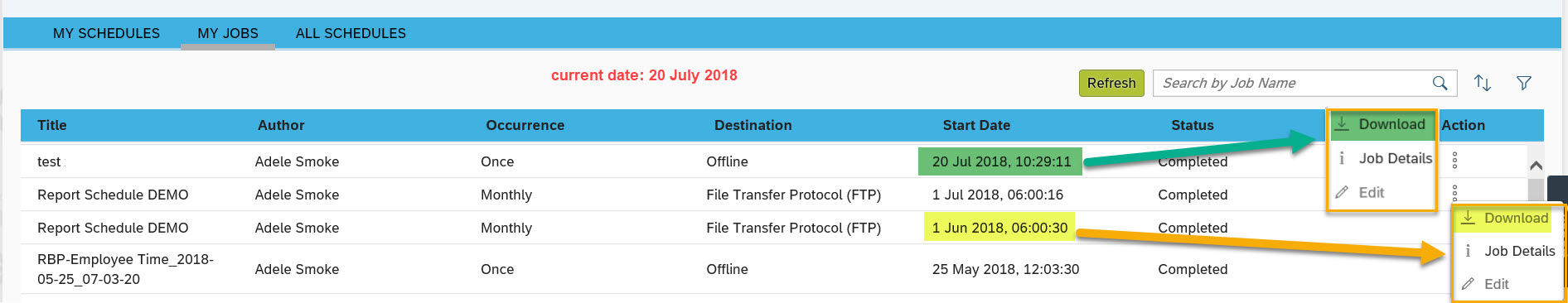The height and width of the screenshot is (303, 1568).
Task: Click Download icon in upper popup menu
Action: 1342,123
